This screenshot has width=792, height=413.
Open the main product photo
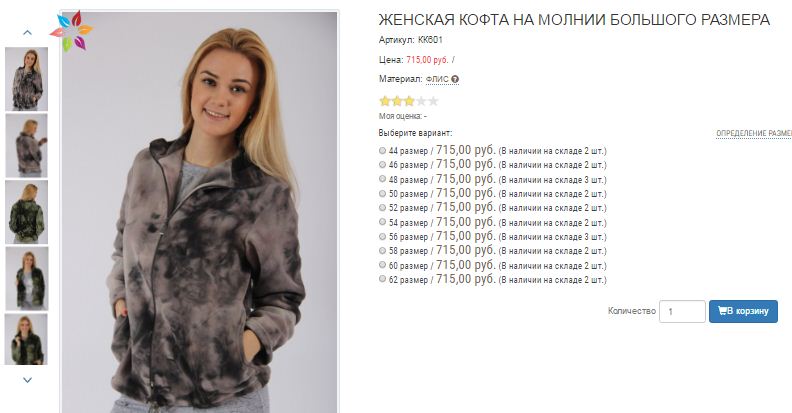coord(199,212)
